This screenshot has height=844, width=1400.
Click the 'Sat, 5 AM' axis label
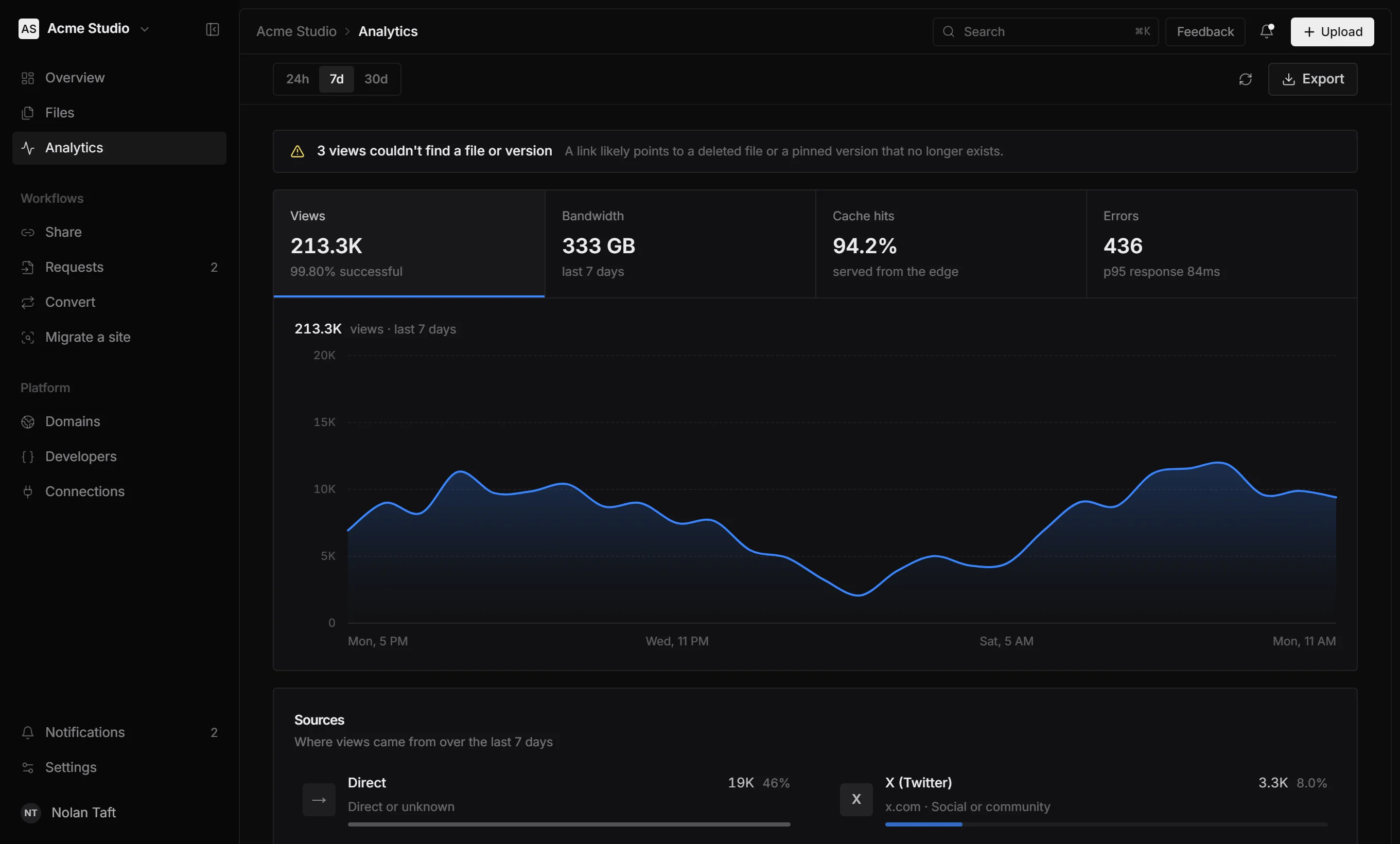1006,642
